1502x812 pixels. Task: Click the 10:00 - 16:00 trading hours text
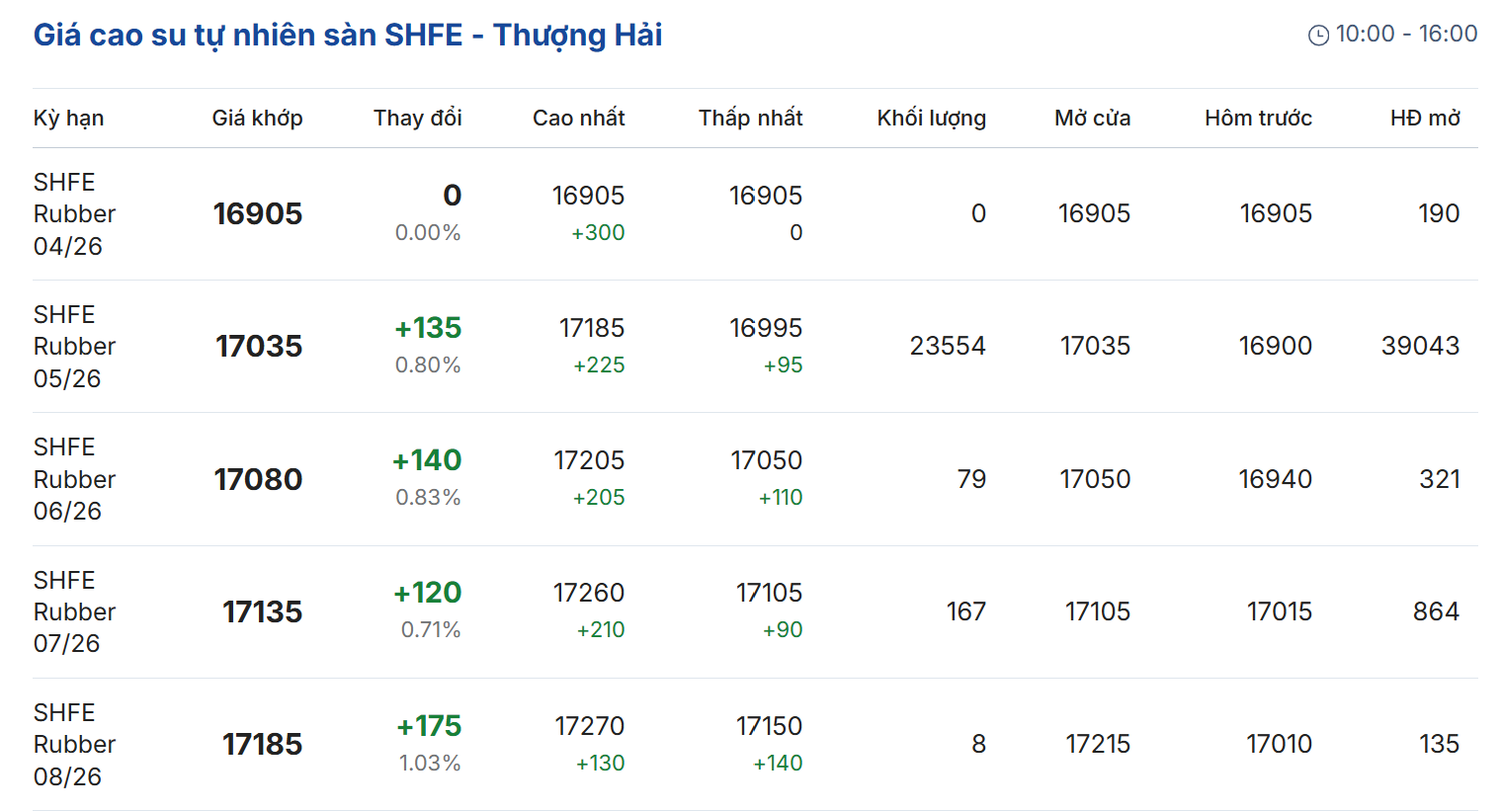(1406, 35)
